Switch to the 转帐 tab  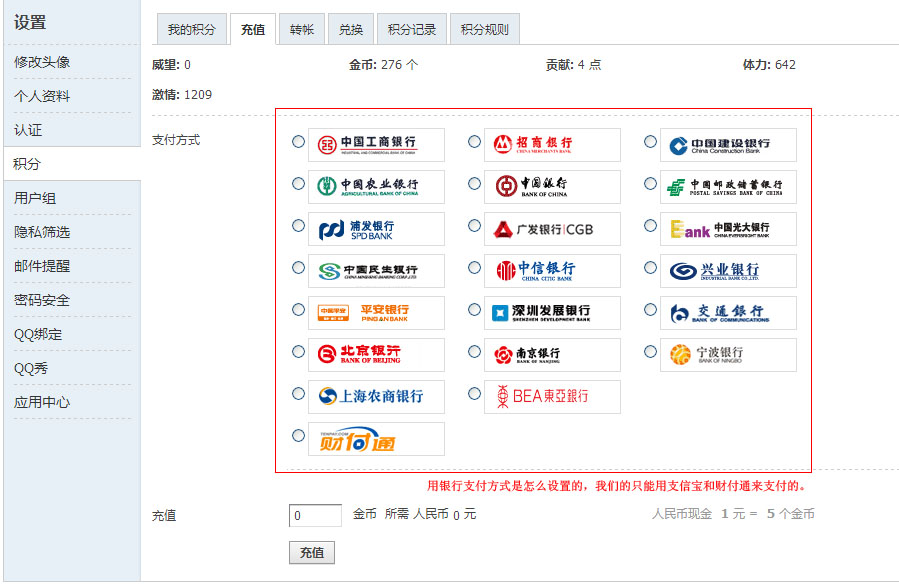click(302, 29)
